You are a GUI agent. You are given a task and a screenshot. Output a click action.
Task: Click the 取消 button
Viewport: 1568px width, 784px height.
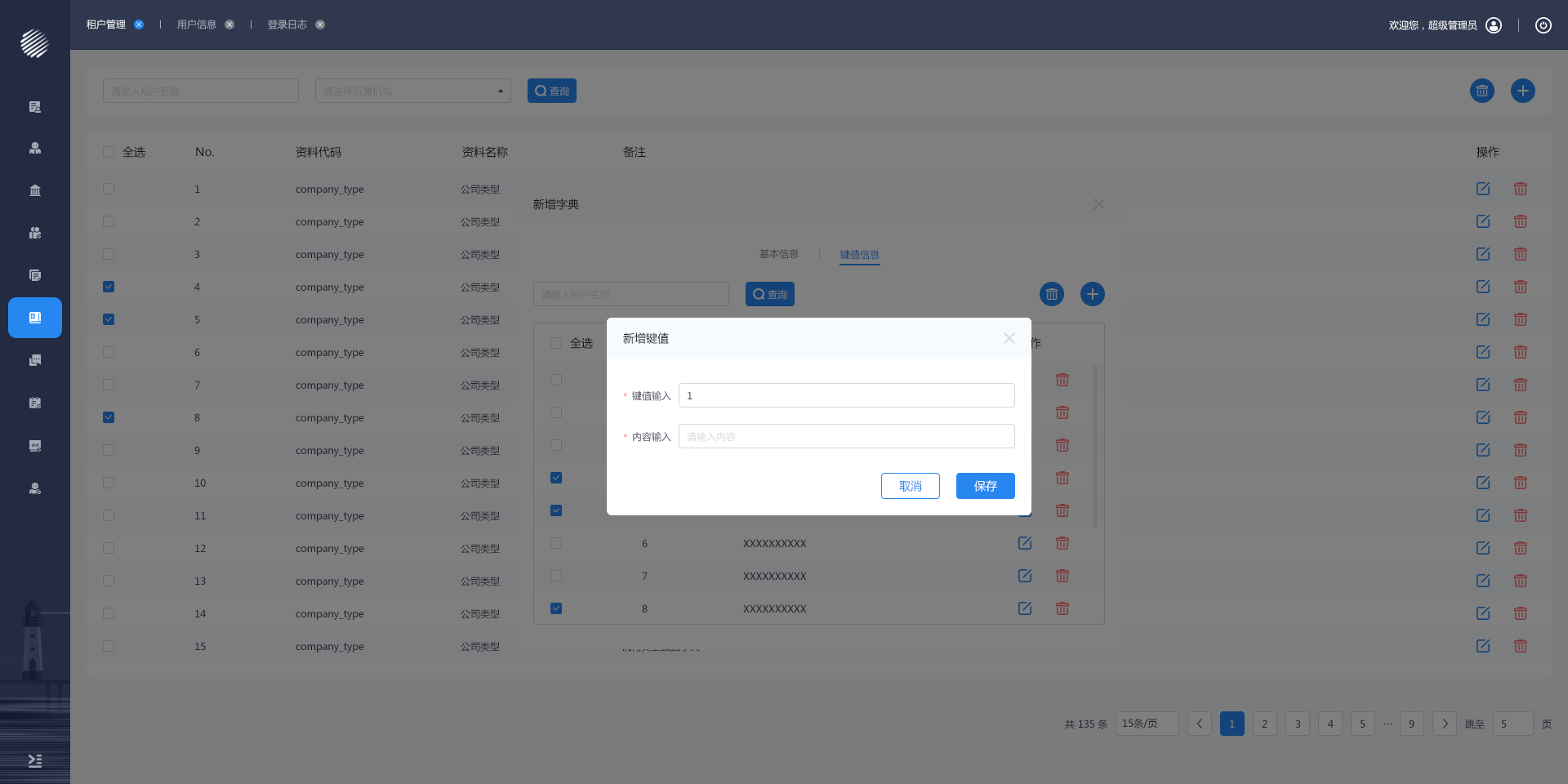click(910, 486)
